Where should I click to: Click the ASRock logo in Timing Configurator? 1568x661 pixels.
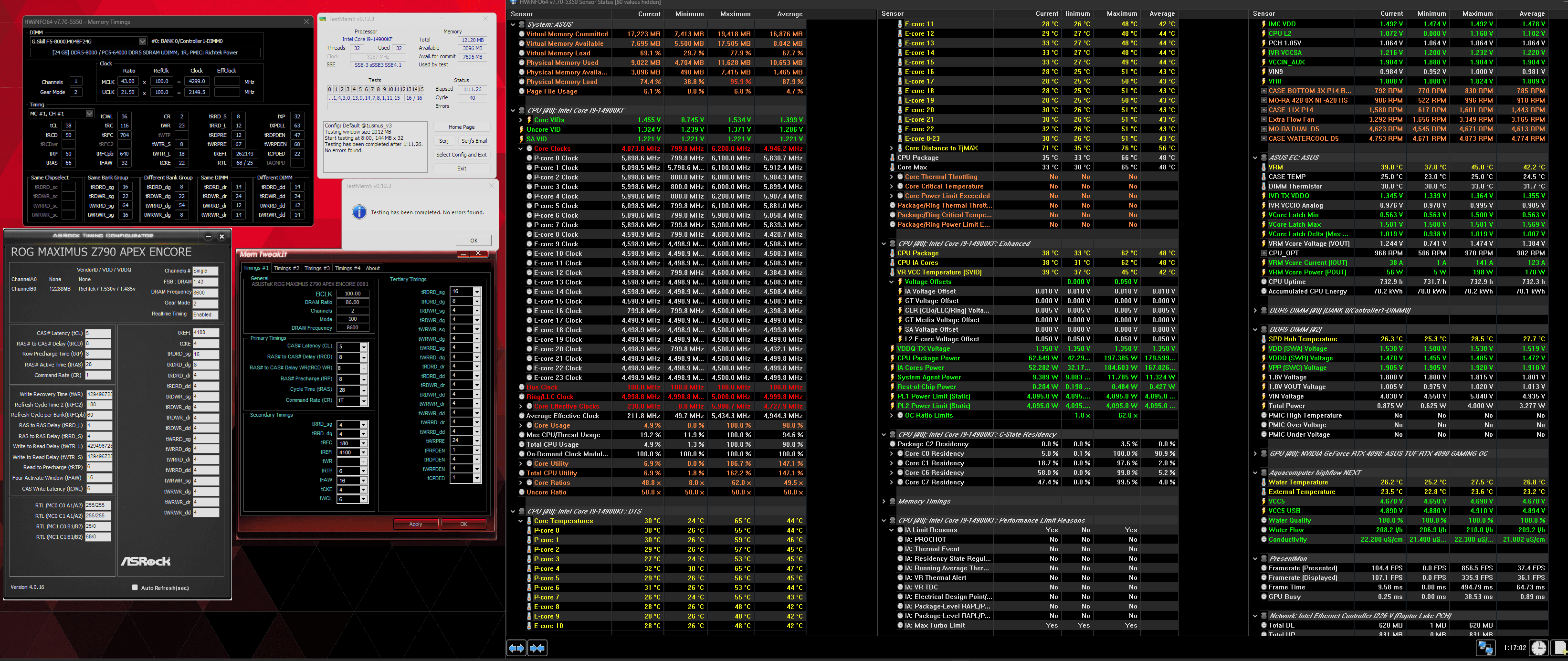(146, 561)
